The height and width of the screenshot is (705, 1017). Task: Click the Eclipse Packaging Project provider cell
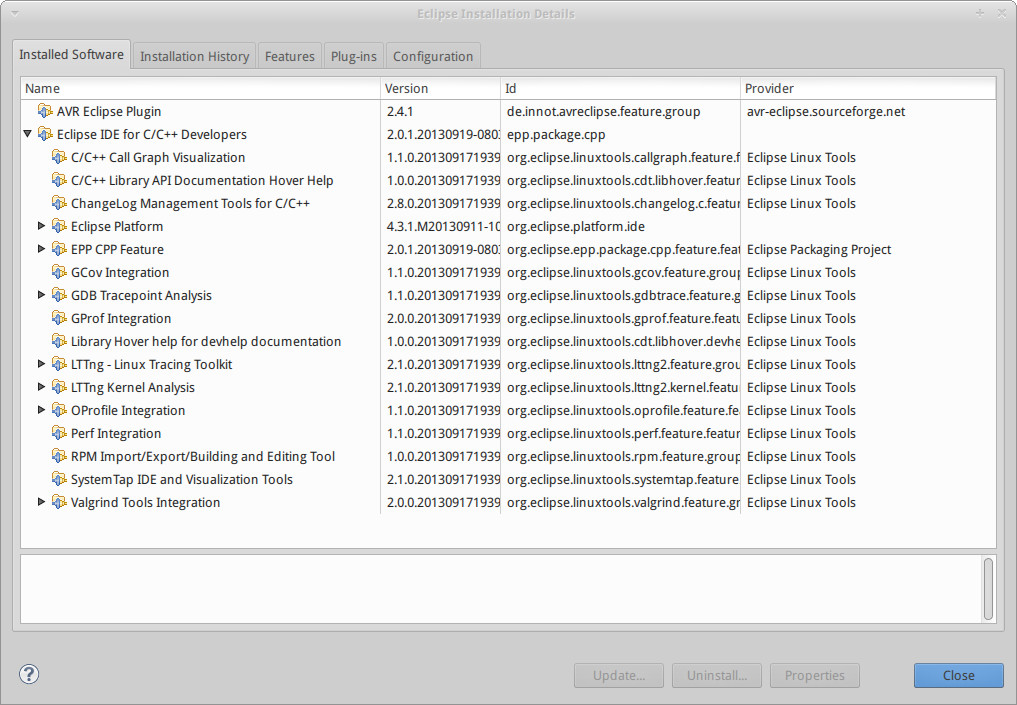coord(819,250)
